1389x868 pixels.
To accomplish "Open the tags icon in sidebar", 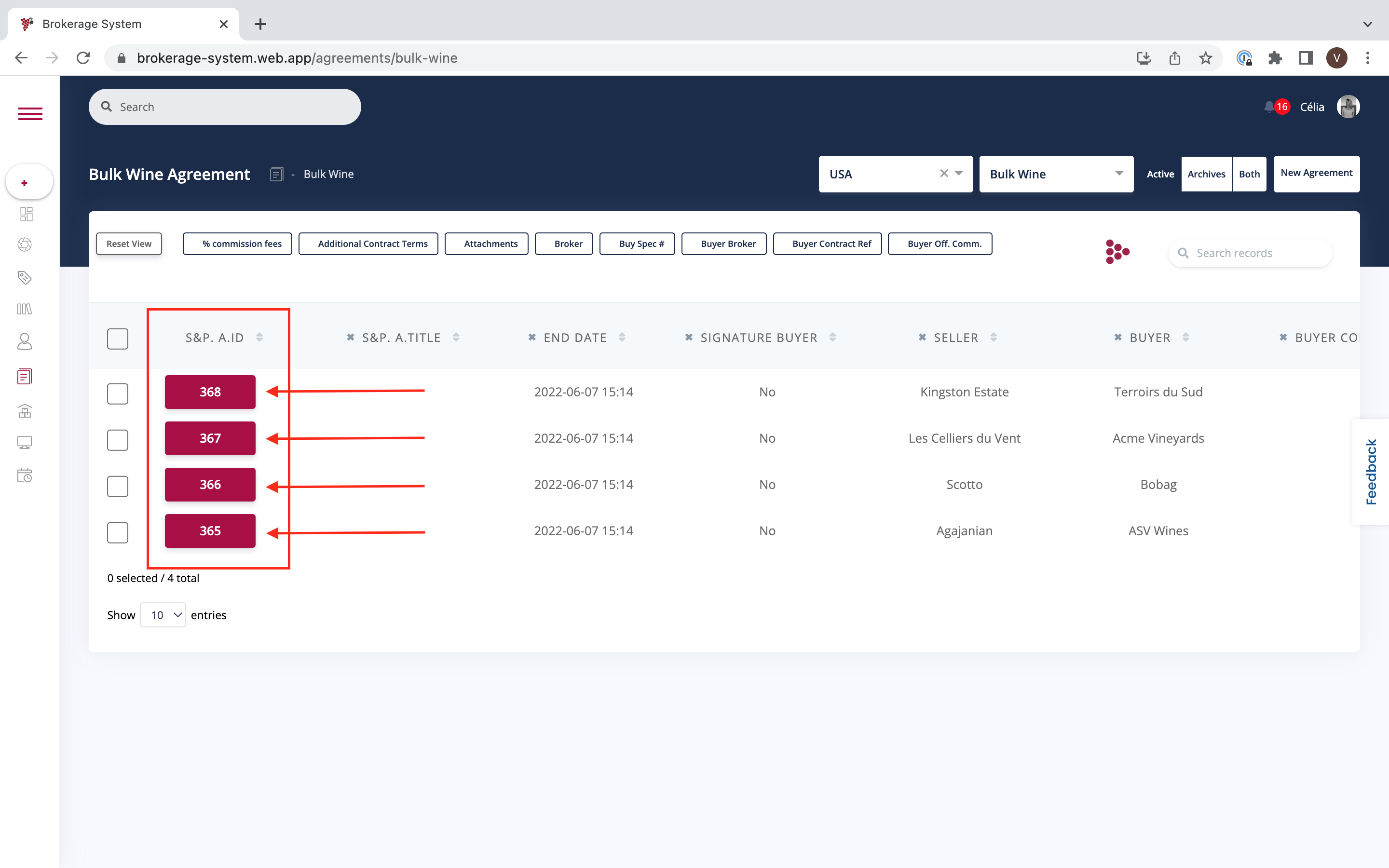I will coord(24,278).
